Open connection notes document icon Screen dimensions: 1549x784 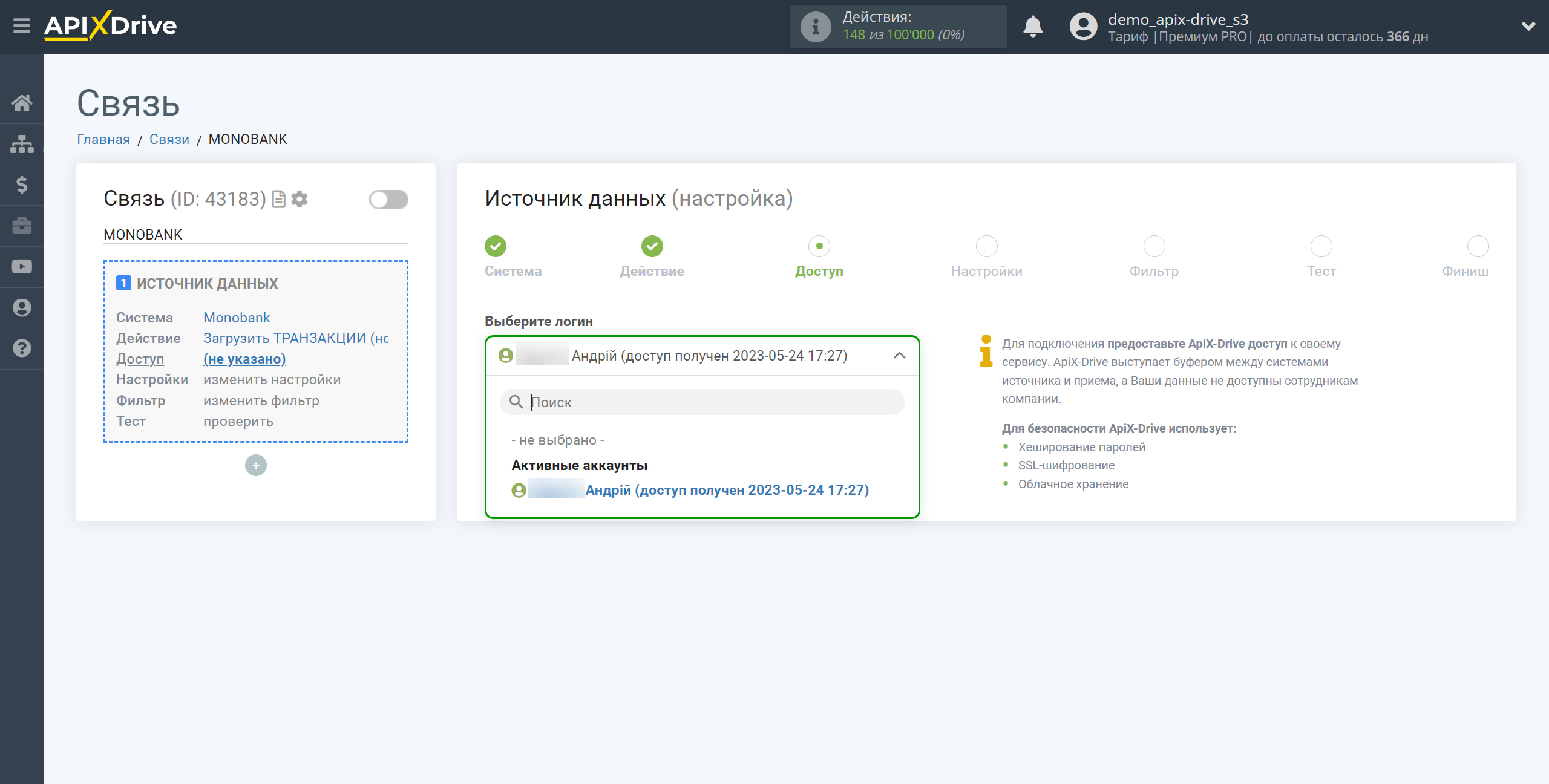(x=279, y=199)
